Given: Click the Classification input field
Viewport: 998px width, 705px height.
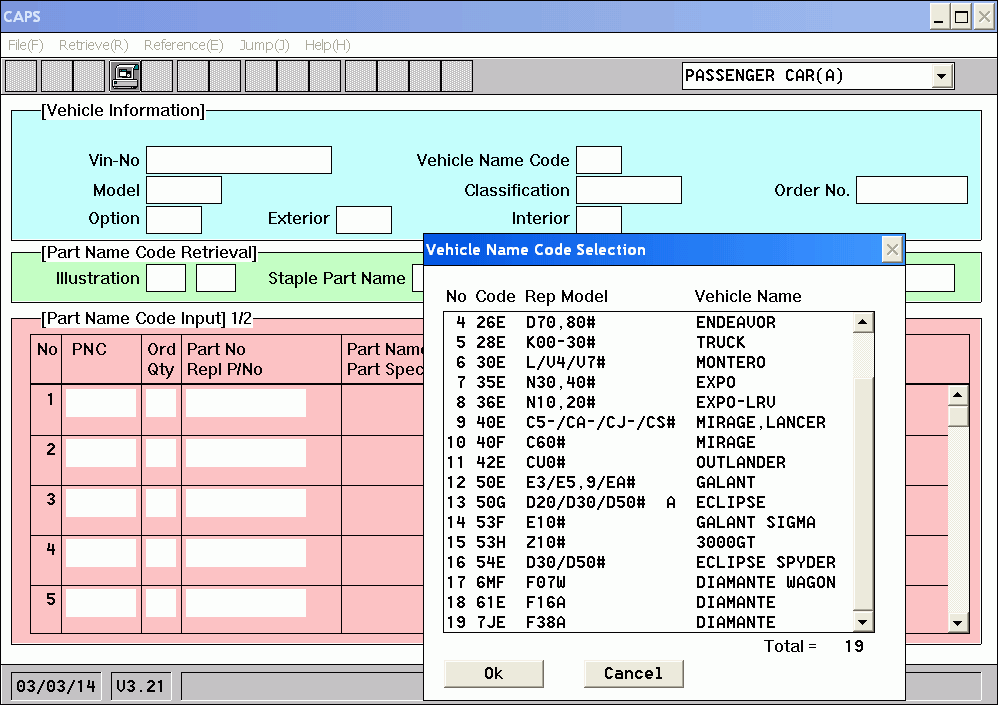Looking at the screenshot, I should coord(629,190).
